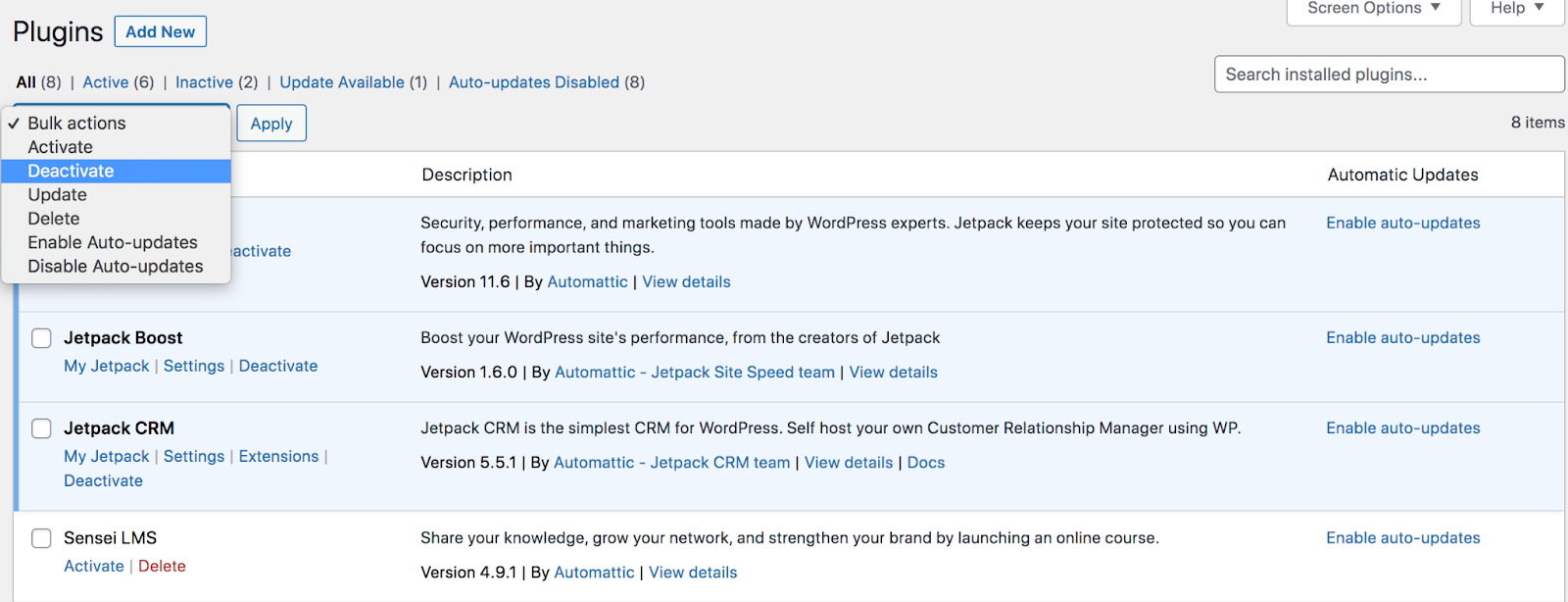The height and width of the screenshot is (602, 1568).
Task: Deactivate the Jetpack CRM plugin
Action: [104, 480]
